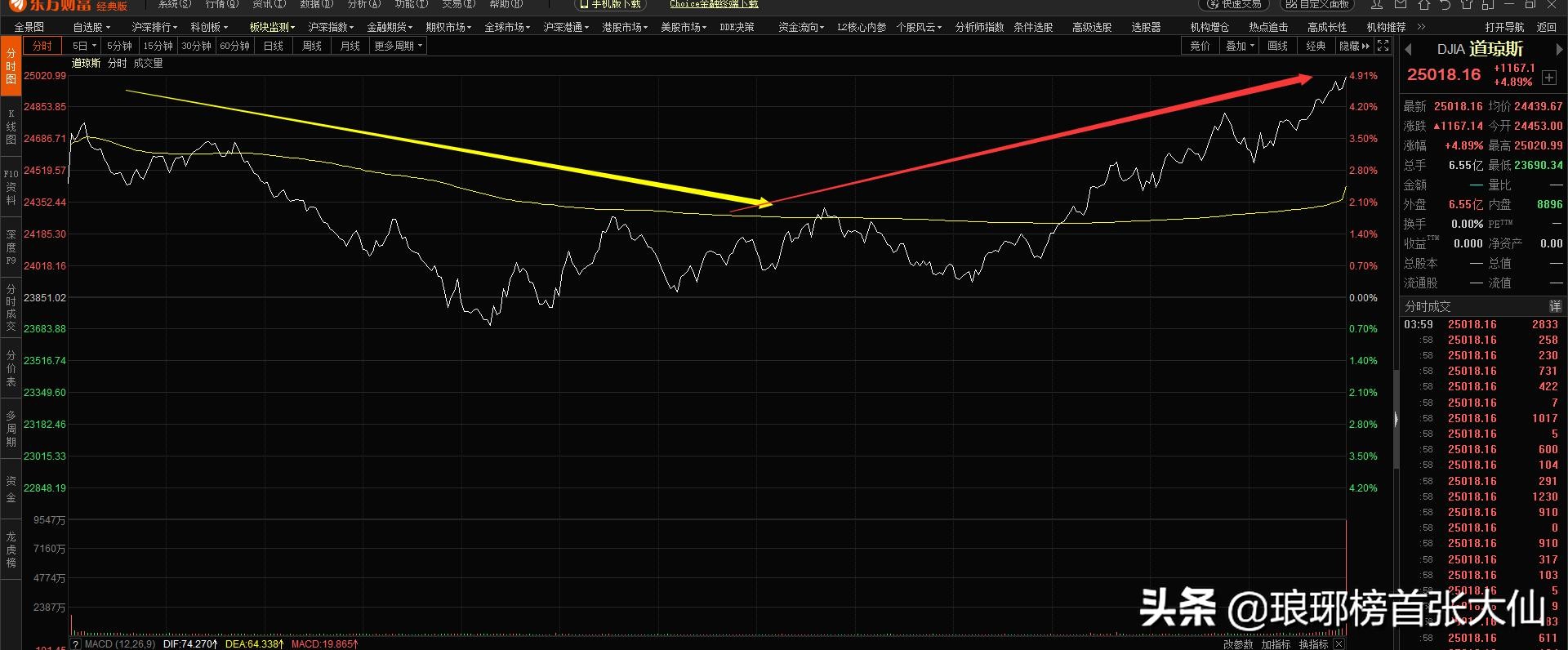1568x650 pixels.
Task: Click the 快速交易 quick trade button
Action: [1235, 4]
